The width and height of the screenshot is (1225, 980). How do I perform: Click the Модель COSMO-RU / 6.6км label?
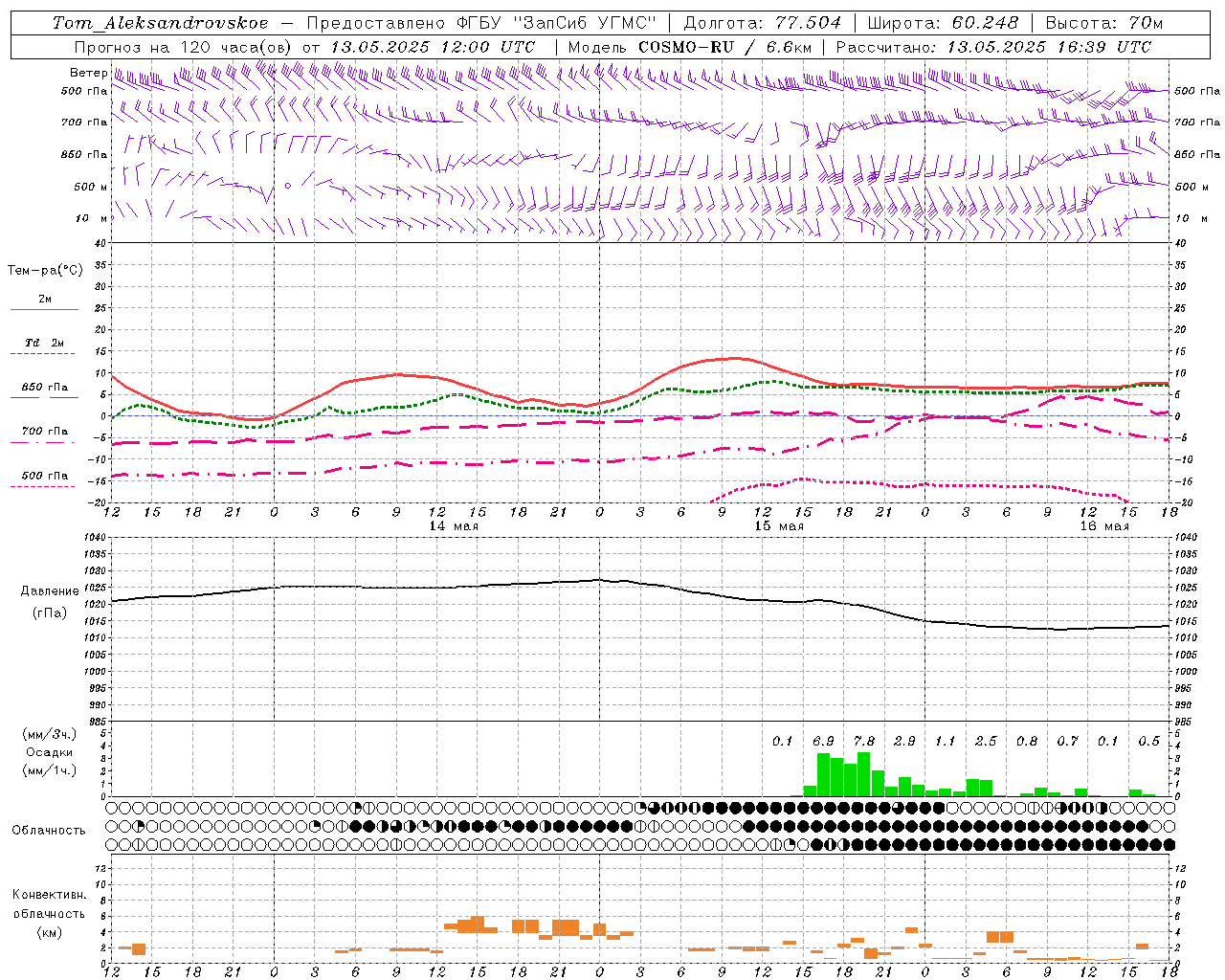pos(690,47)
